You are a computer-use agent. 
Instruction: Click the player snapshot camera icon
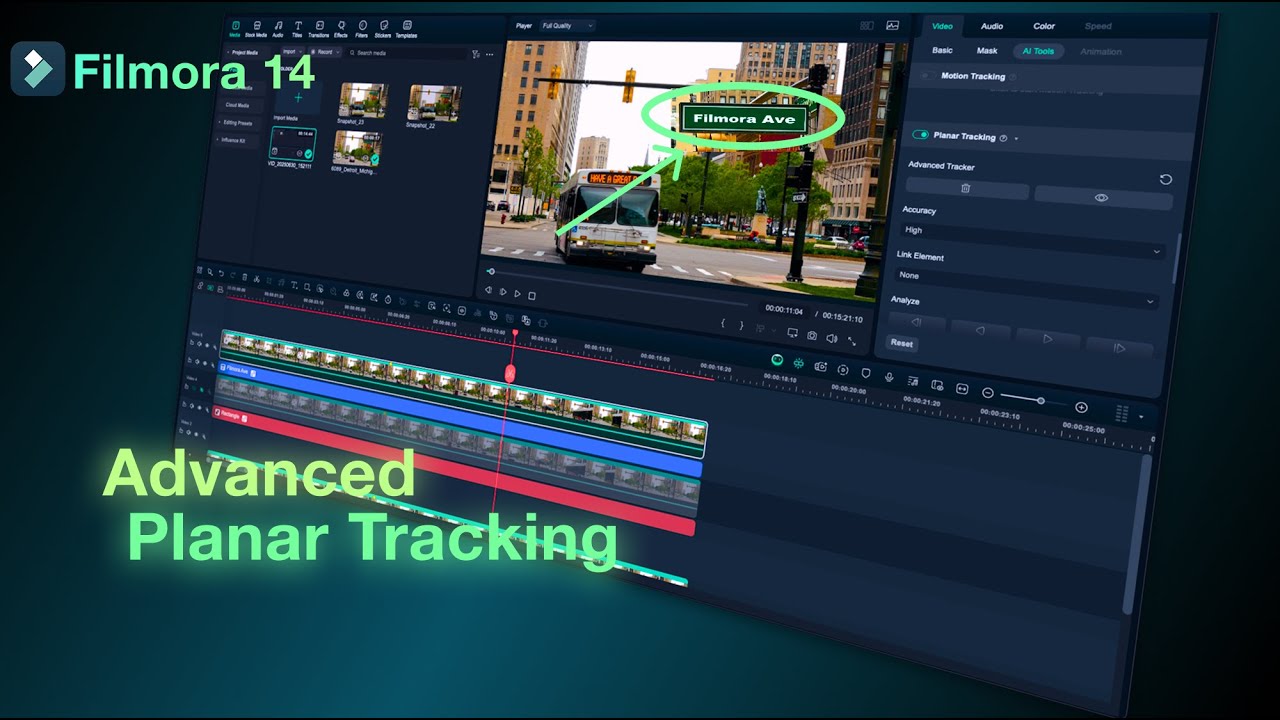tap(812, 336)
